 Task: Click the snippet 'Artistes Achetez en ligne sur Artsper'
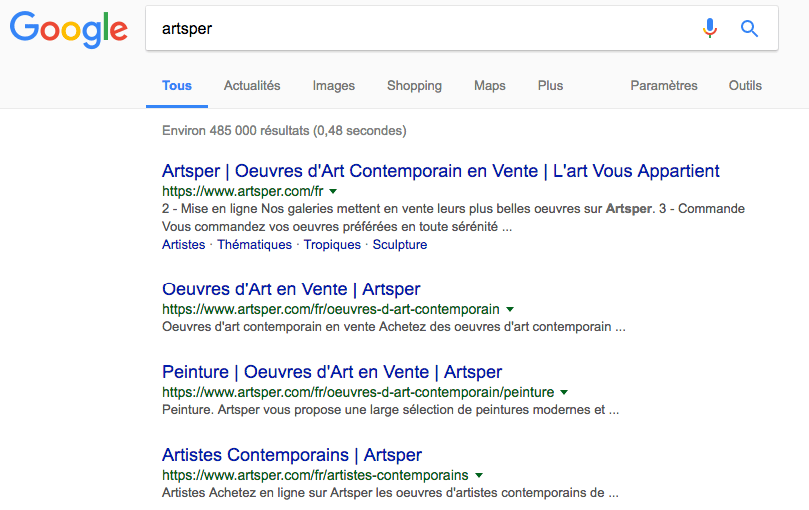(x=390, y=492)
